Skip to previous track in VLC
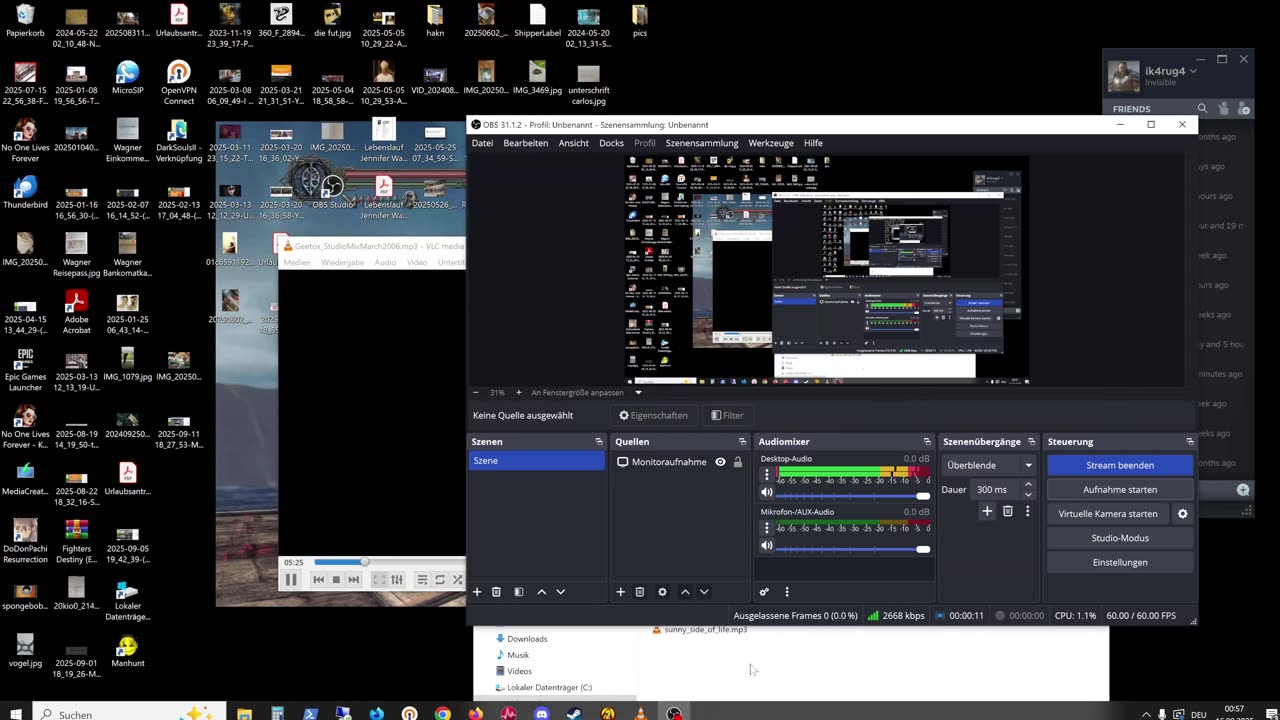1280x720 pixels. 319,580
